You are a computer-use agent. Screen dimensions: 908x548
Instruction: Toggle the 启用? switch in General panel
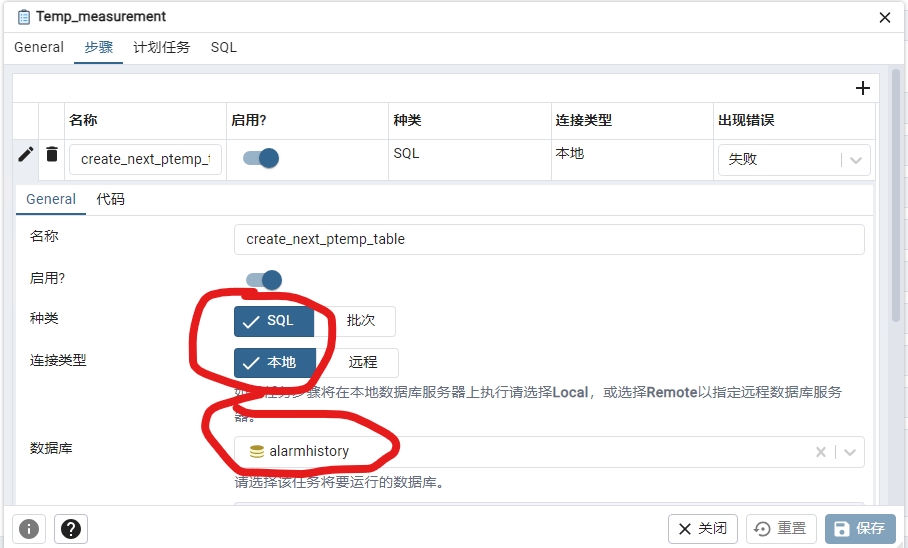click(264, 280)
